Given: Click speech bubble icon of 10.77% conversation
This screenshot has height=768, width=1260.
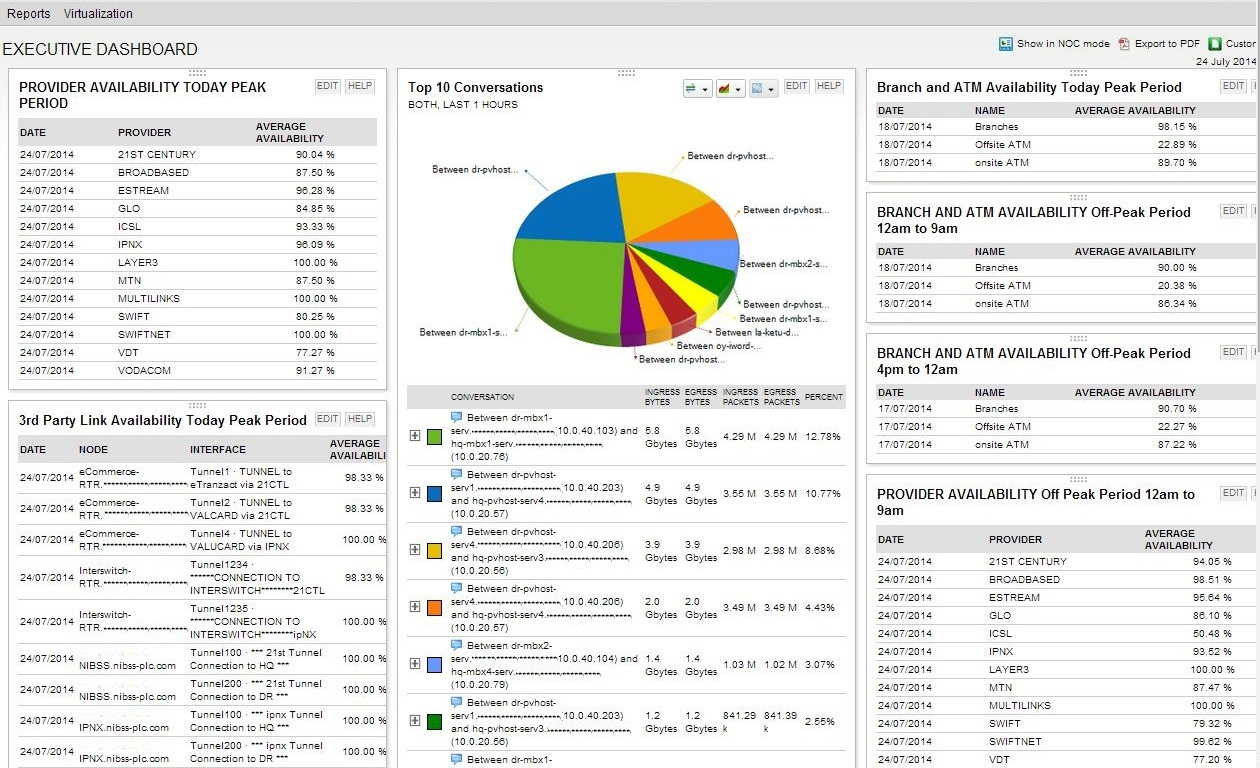Looking at the screenshot, I should coord(457,474).
